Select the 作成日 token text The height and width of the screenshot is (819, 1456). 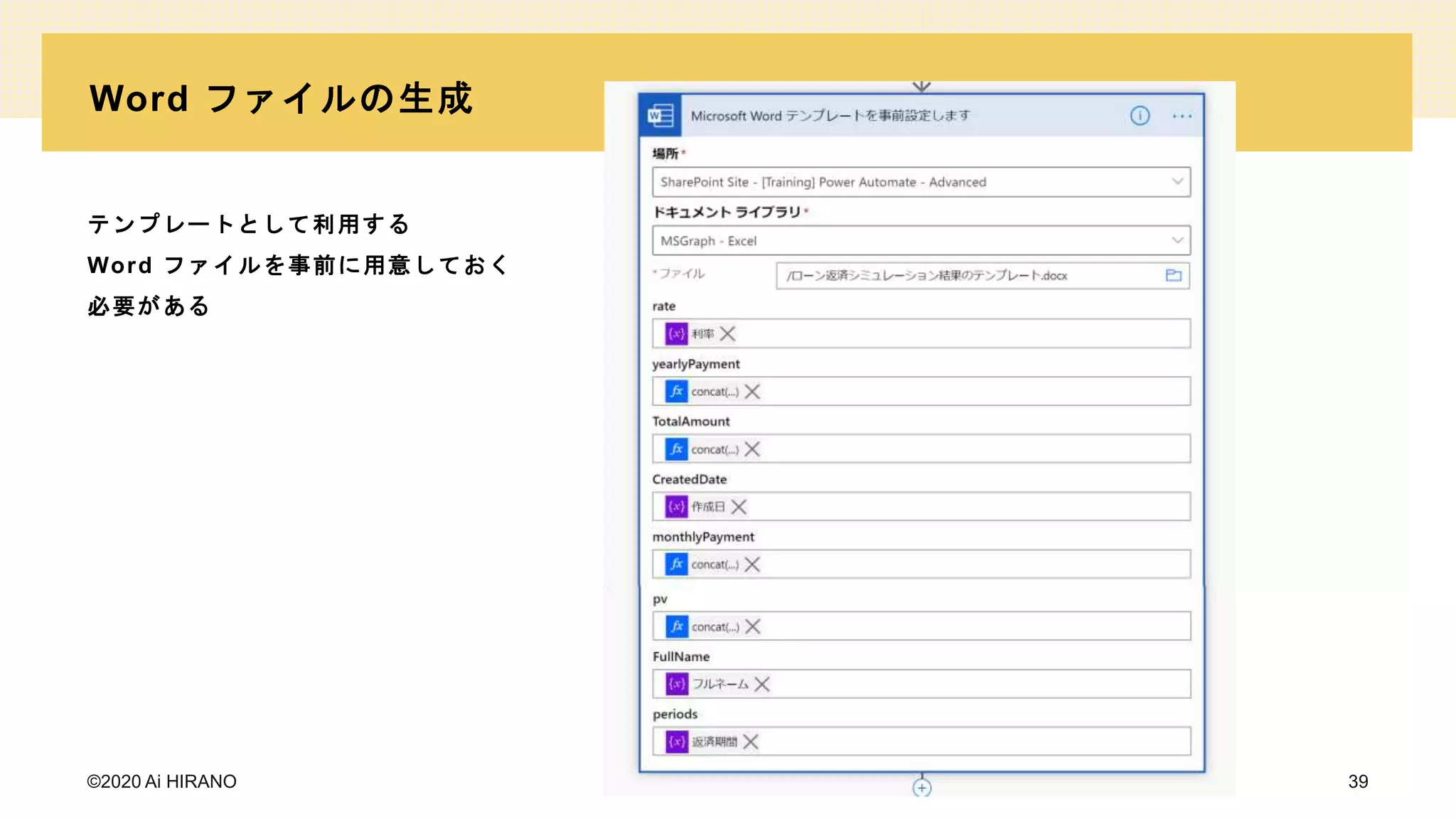tap(708, 506)
